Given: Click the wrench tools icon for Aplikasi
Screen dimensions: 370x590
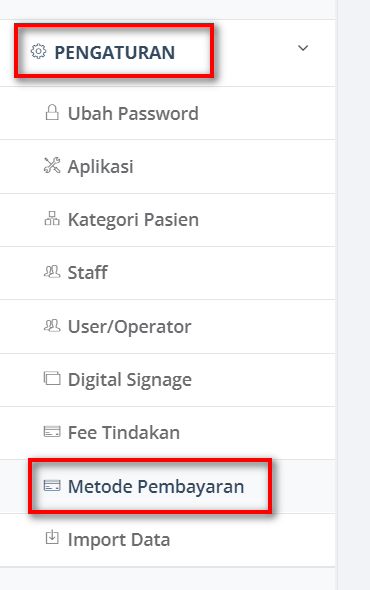Looking at the screenshot, I should (52, 166).
